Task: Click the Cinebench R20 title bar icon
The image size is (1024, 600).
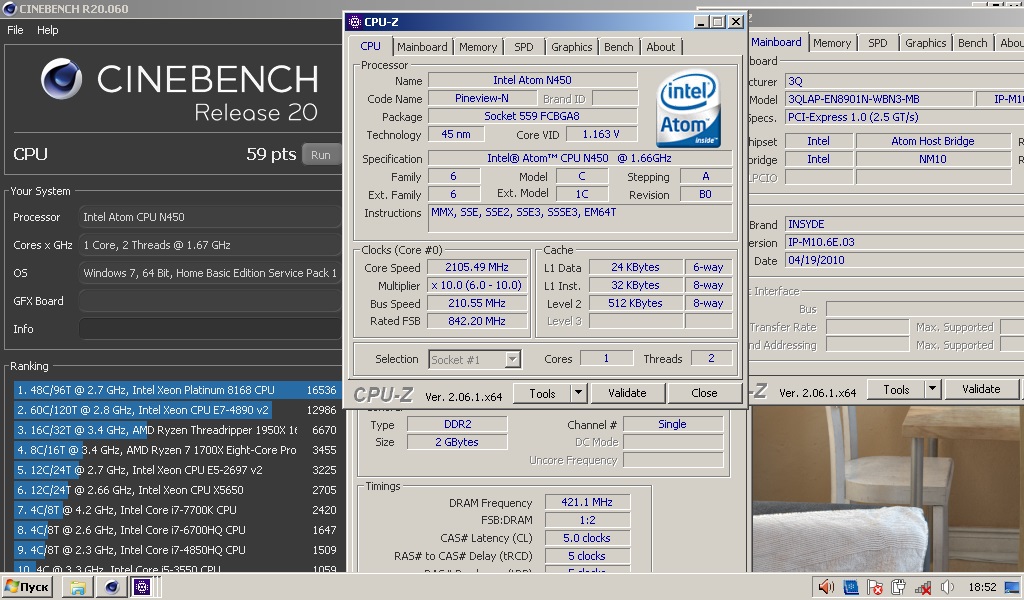Action: [9, 8]
